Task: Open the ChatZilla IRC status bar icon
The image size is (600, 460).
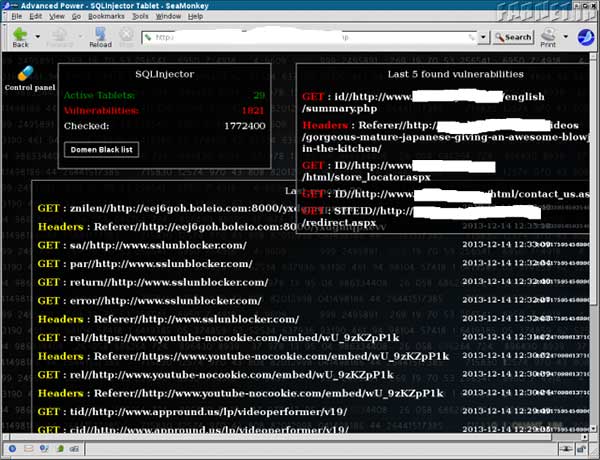Action: (75, 449)
